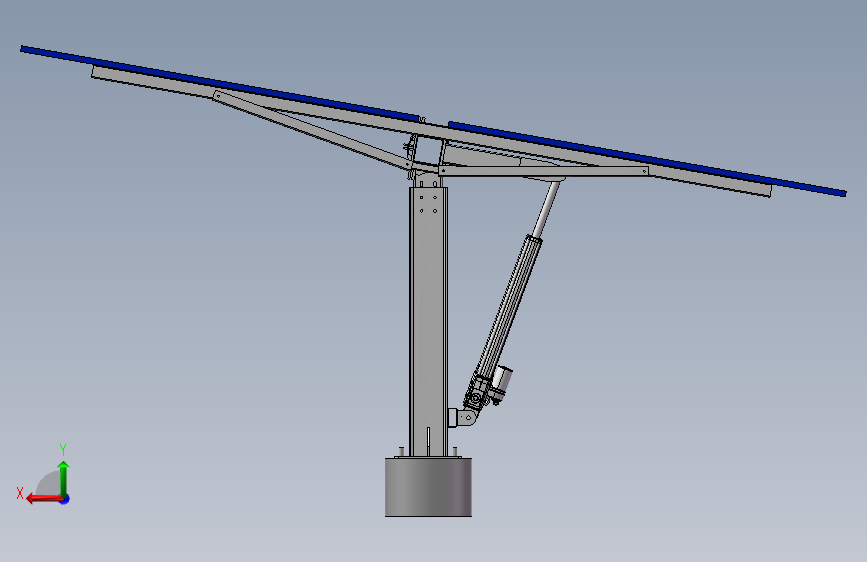Select the right horizontal support arm
Image resolution: width=867 pixels, height=562 pixels.
click(x=544, y=171)
